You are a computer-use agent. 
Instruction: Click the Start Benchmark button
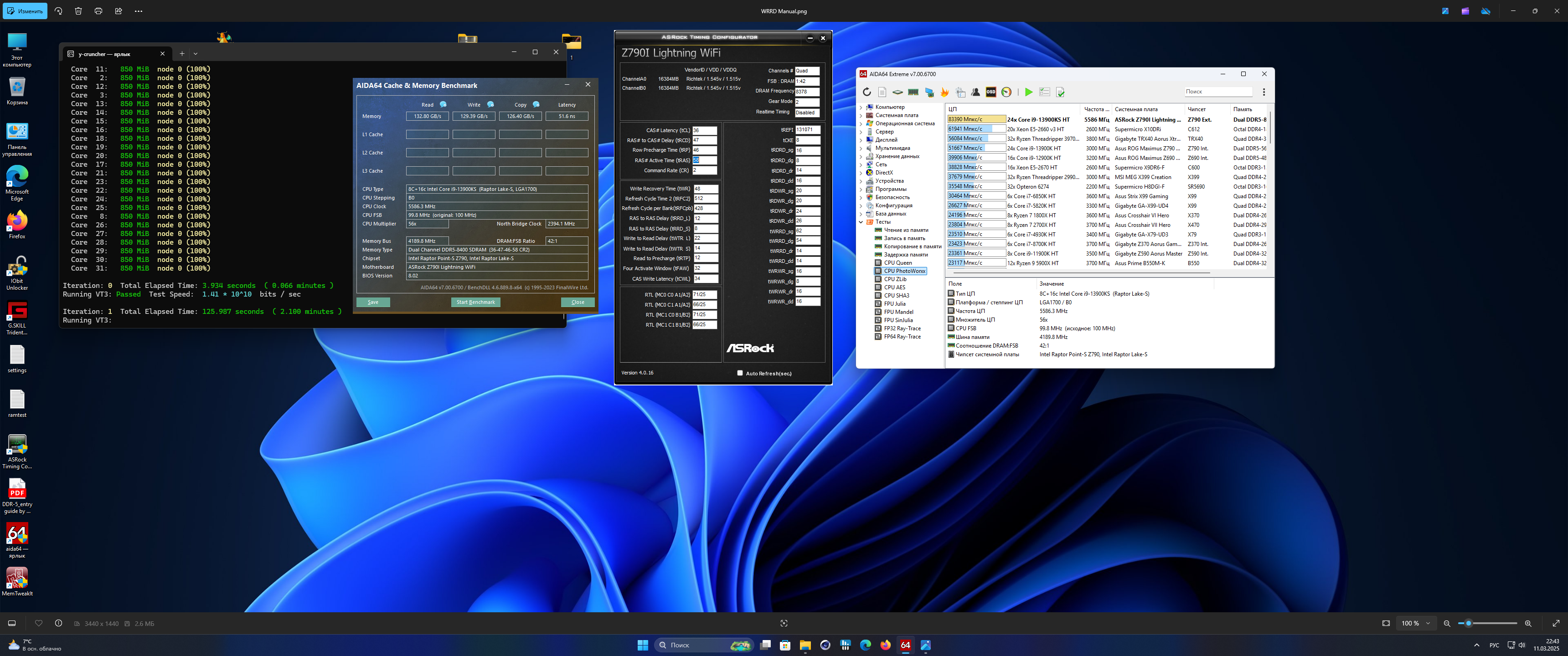coord(475,302)
